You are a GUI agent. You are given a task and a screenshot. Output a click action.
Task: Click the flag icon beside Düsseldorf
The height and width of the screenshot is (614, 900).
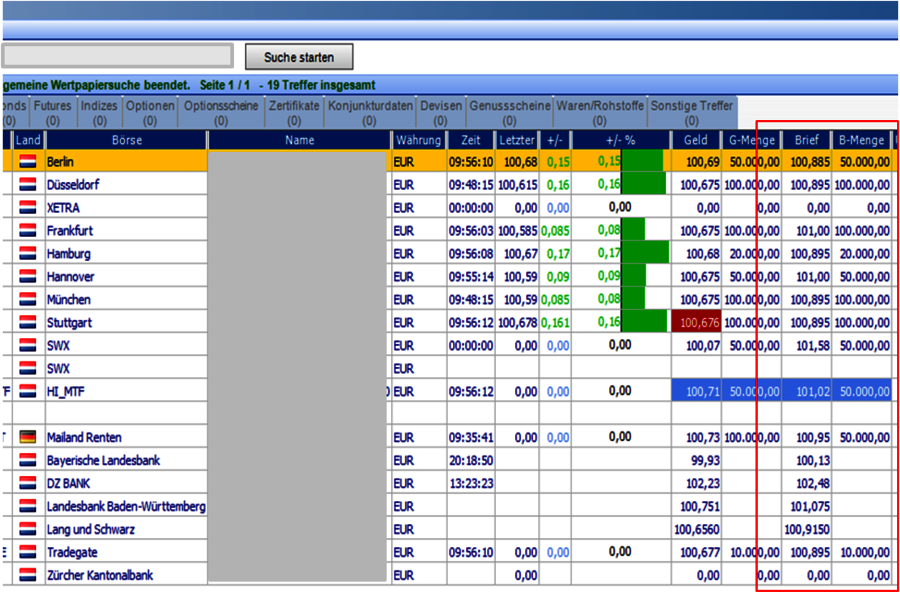(28, 185)
